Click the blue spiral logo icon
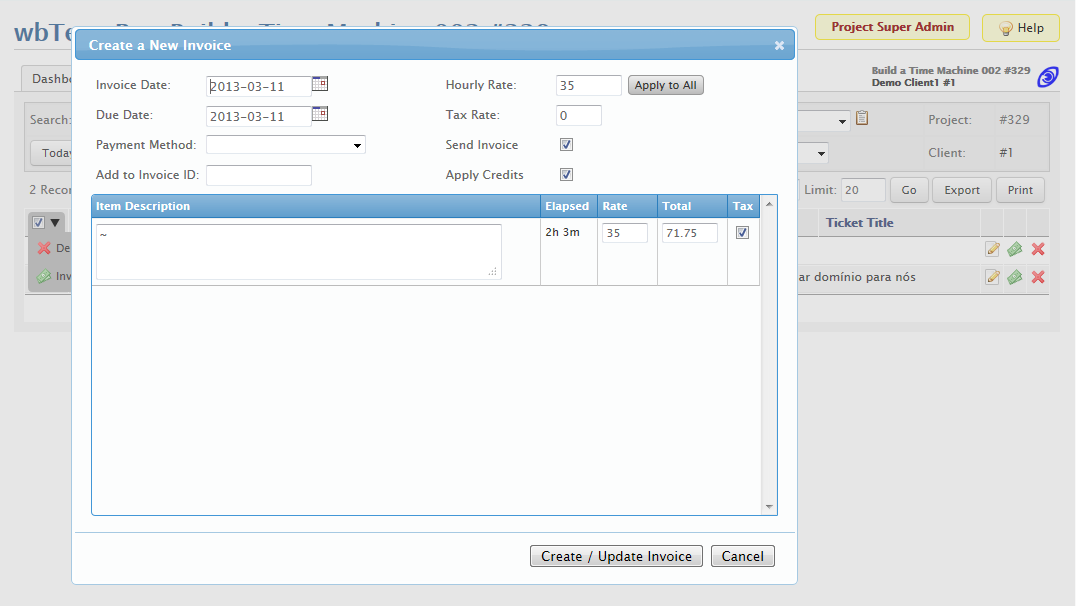The width and height of the screenshot is (1076, 606). pyautogui.click(x=1048, y=77)
